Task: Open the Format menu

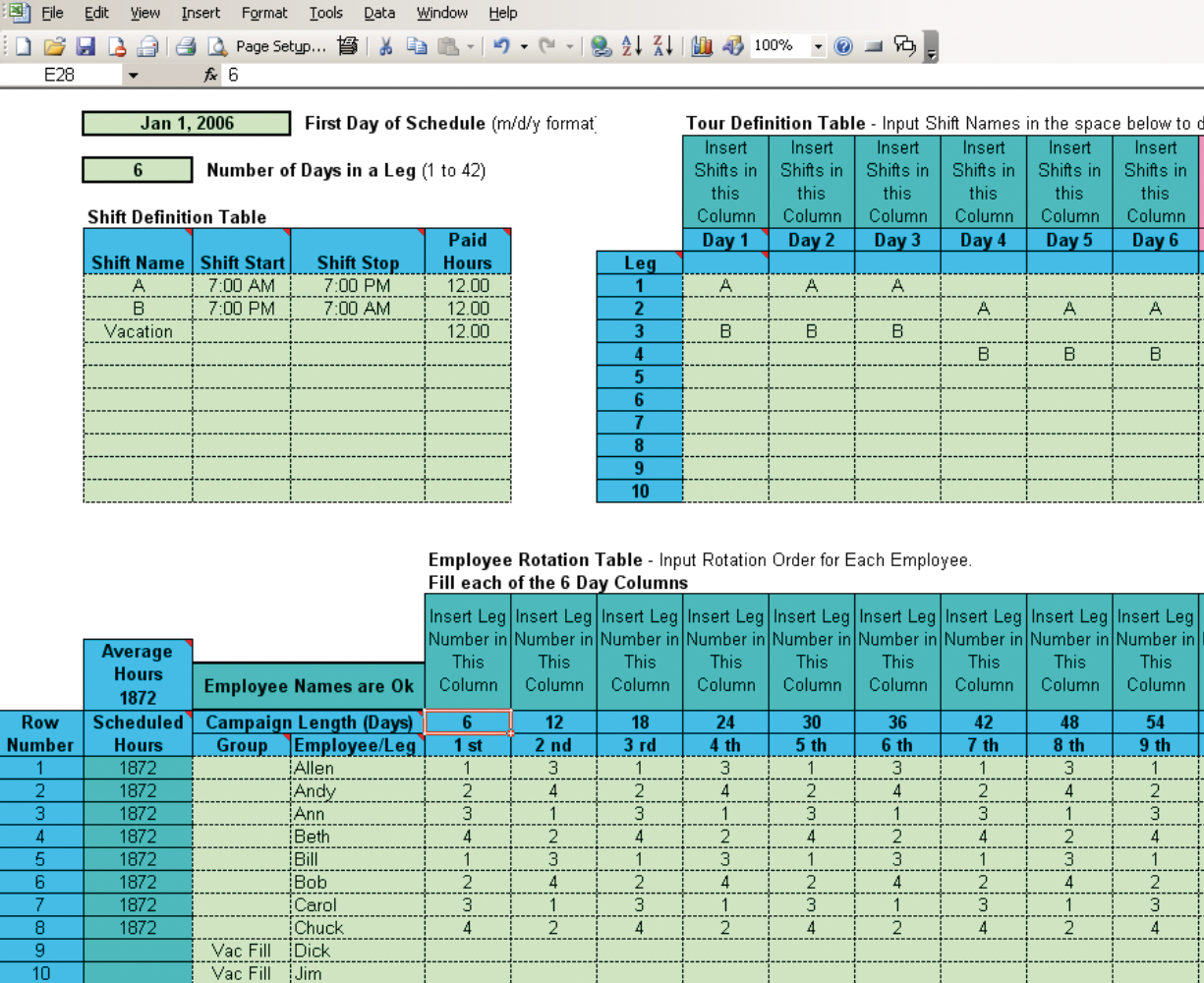Action: (264, 13)
